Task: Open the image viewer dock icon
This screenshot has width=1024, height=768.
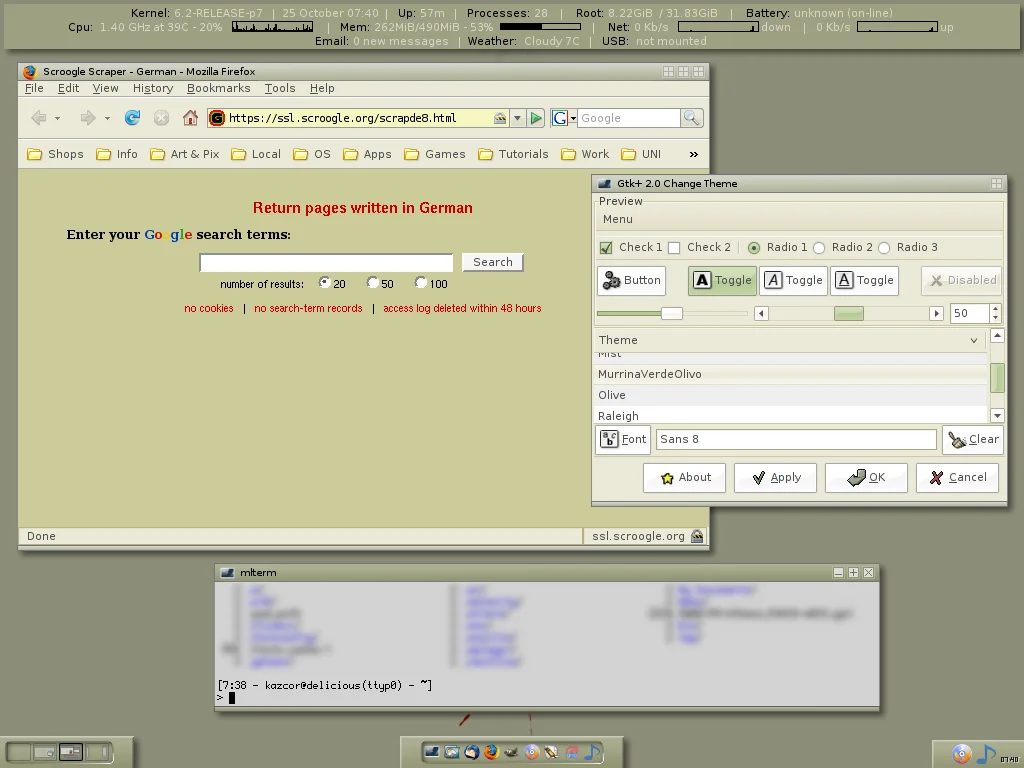Action: pos(451,752)
